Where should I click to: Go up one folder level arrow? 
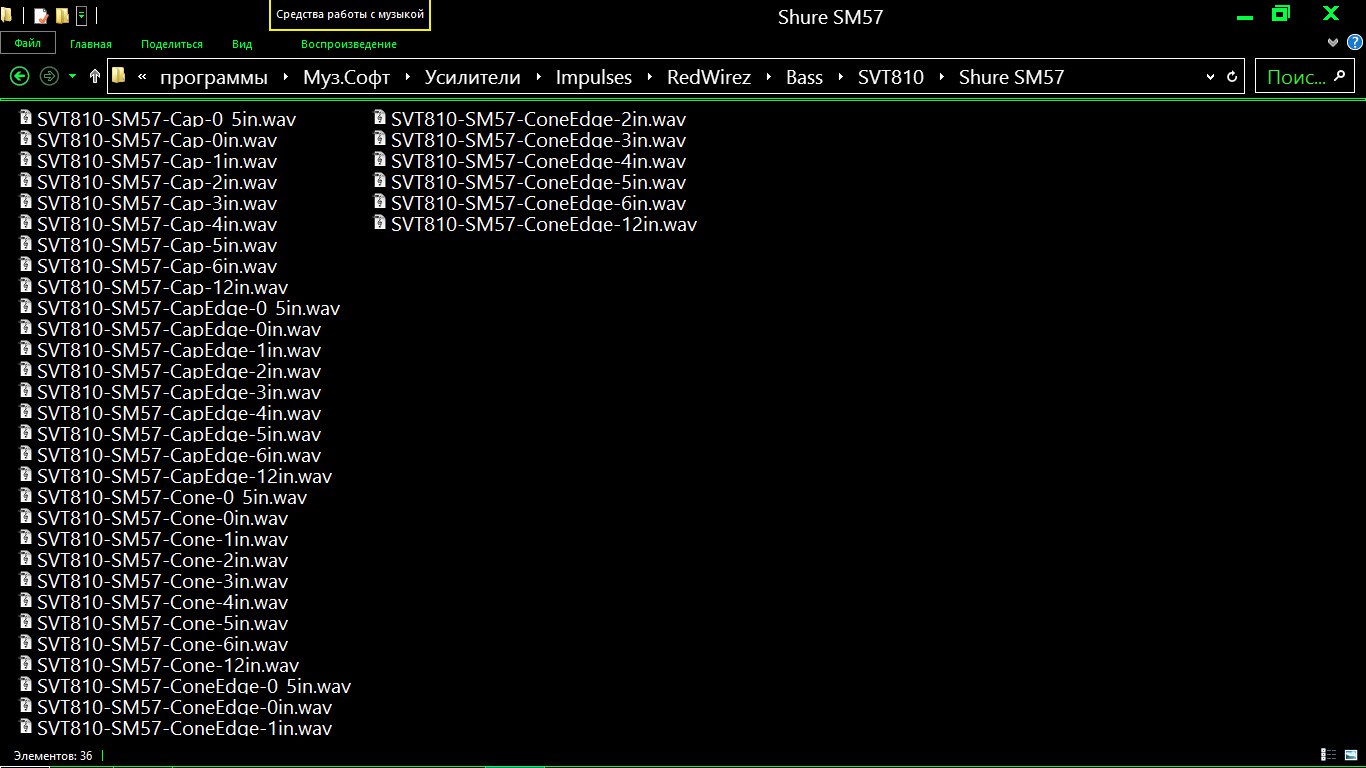click(95, 76)
